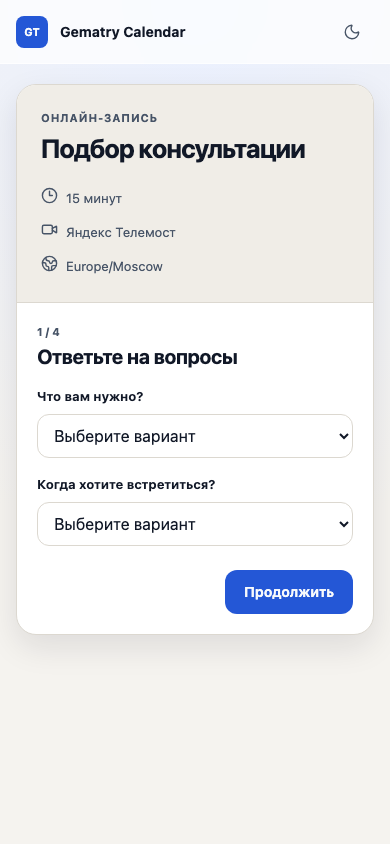Select the Europe/Moscow timezone text
Viewport: 390px width, 844px height.
click(114, 266)
